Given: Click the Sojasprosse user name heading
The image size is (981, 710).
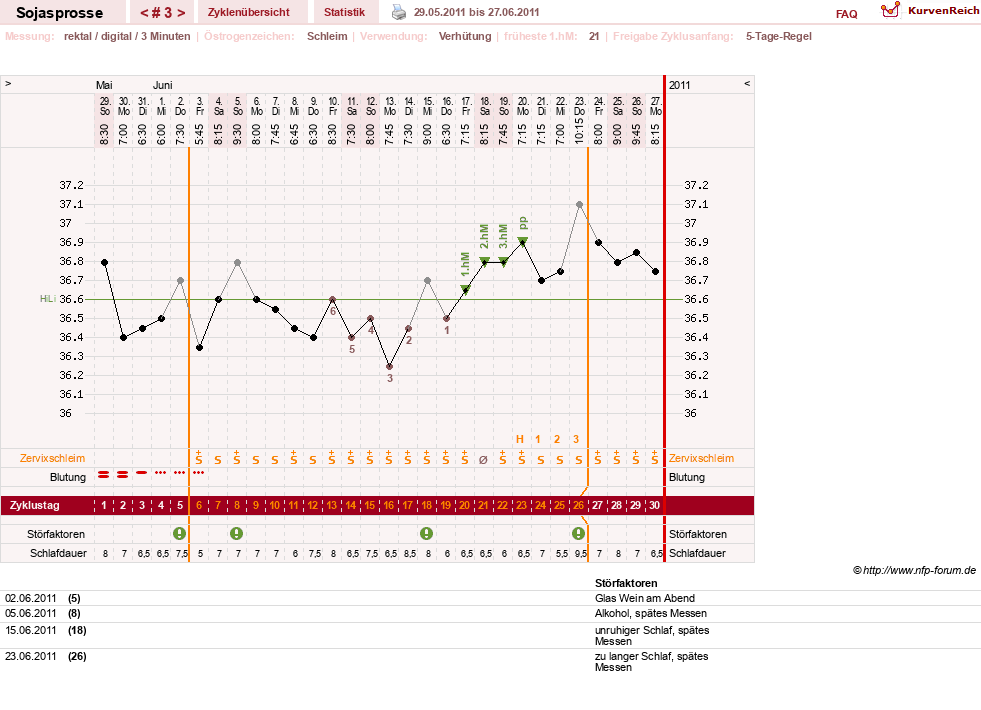Looking at the screenshot, I should coord(59,13).
